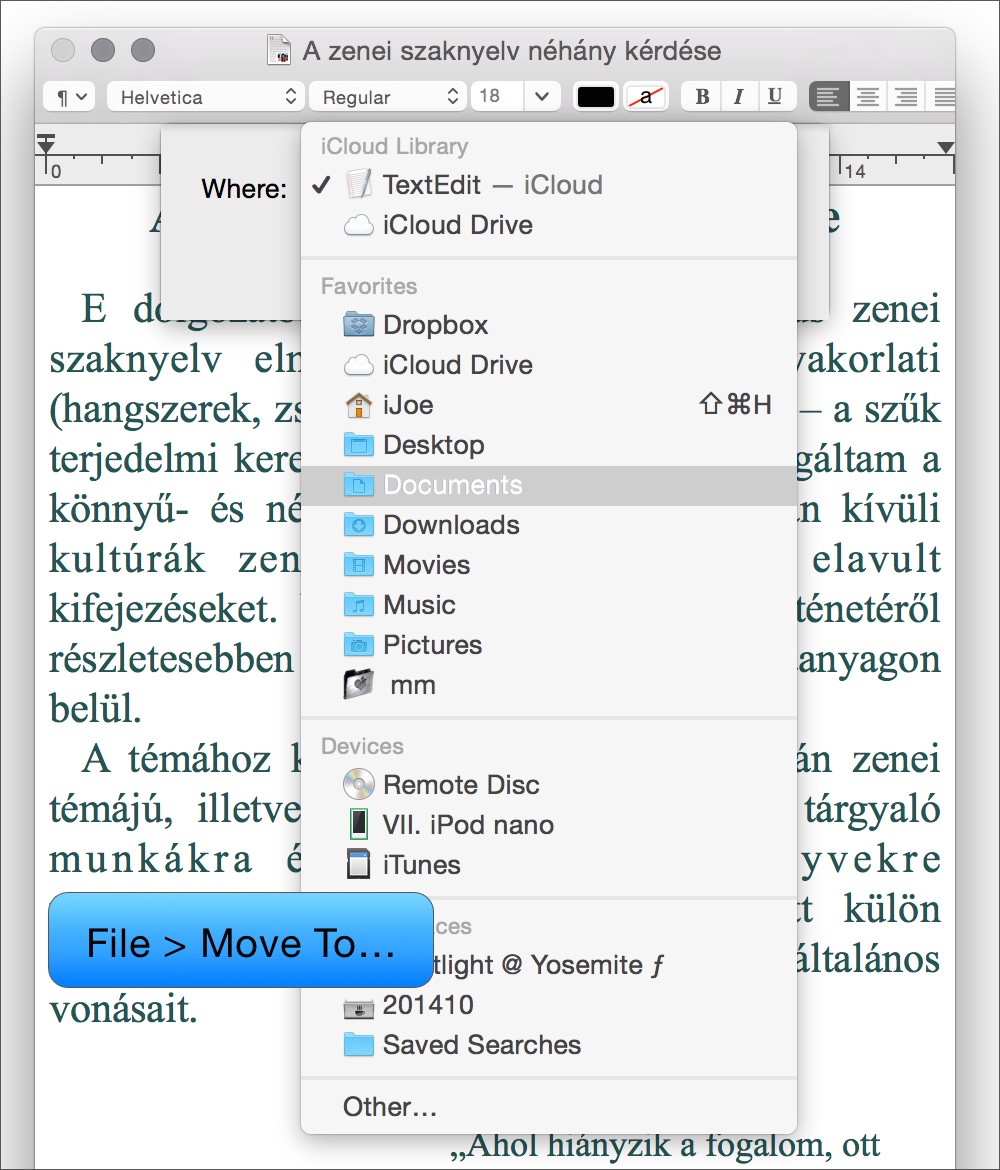Open the black text color swatch
This screenshot has width=1000, height=1170.
click(x=596, y=97)
